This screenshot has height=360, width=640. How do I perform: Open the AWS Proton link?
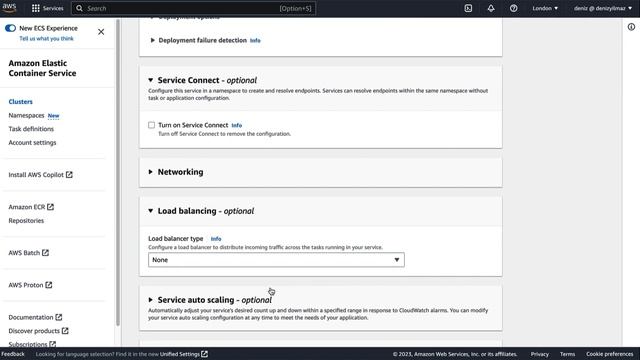pyautogui.click(x=26, y=285)
